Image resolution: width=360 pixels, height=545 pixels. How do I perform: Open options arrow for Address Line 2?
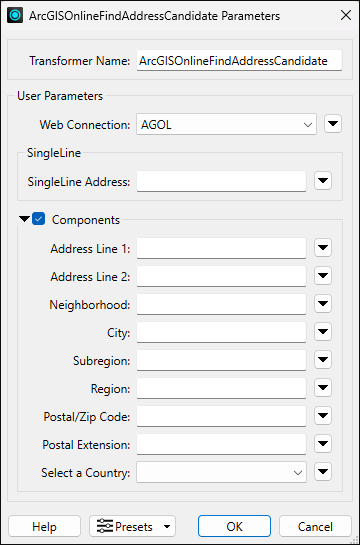(323, 276)
